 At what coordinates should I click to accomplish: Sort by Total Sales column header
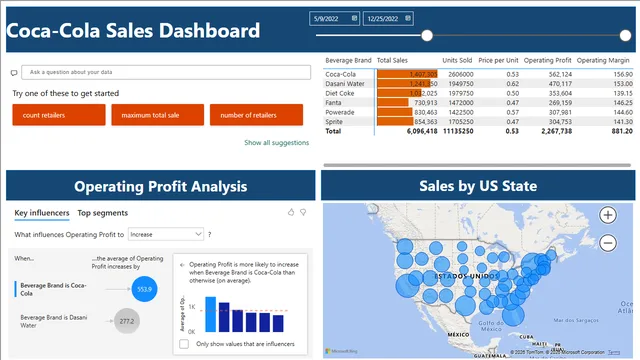392,60
